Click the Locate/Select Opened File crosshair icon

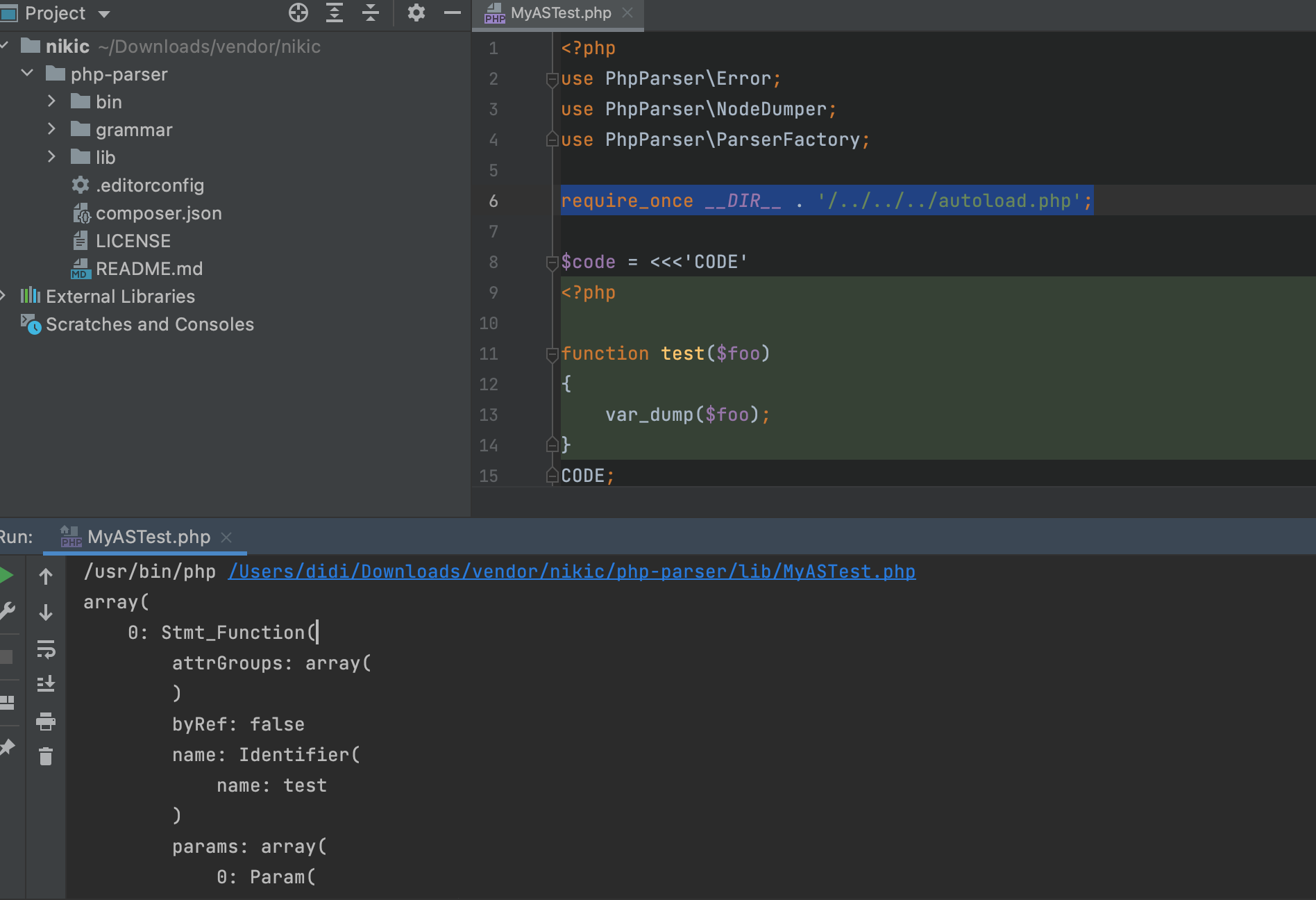click(298, 12)
